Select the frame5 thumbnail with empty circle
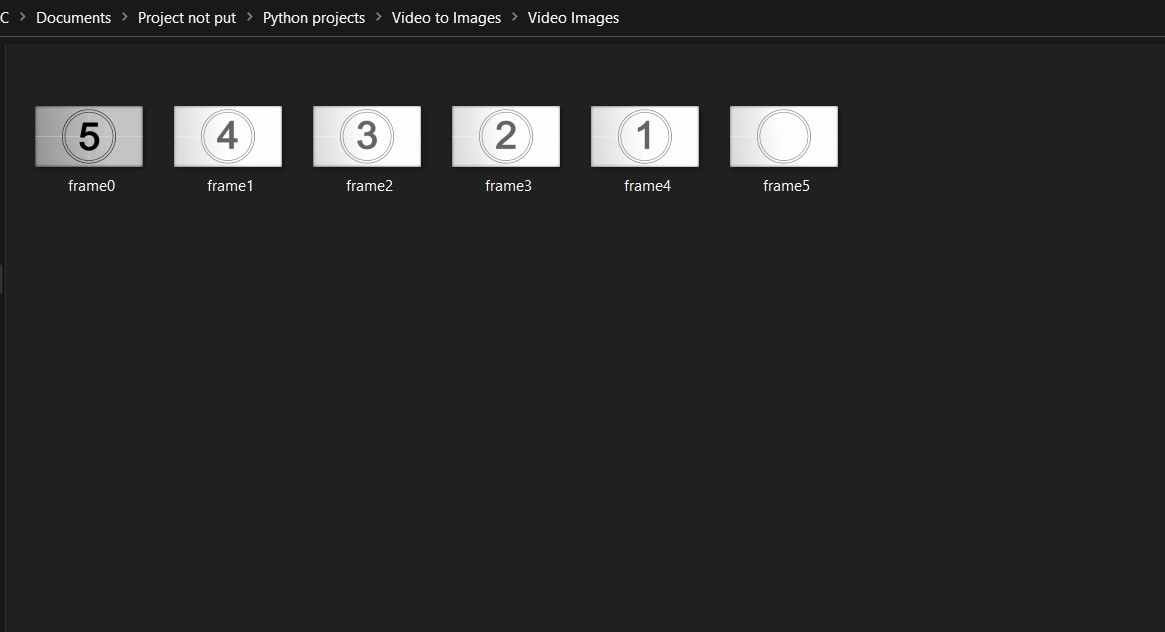The height and width of the screenshot is (632, 1165). coord(784,137)
